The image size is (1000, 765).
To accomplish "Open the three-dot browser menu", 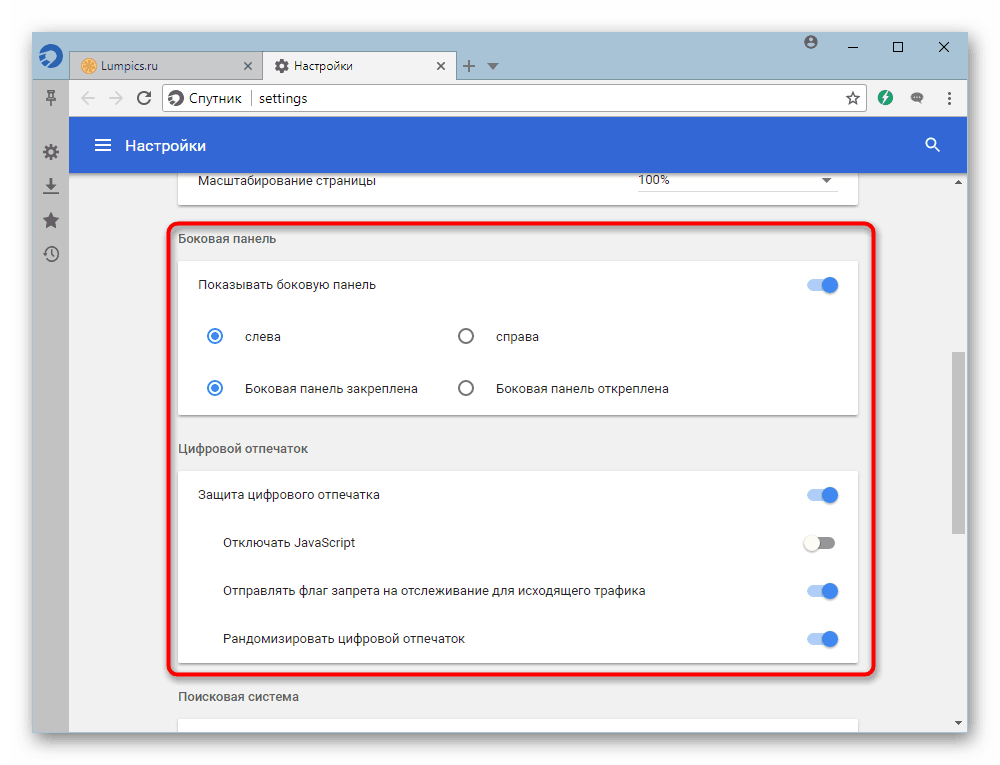I will (949, 98).
